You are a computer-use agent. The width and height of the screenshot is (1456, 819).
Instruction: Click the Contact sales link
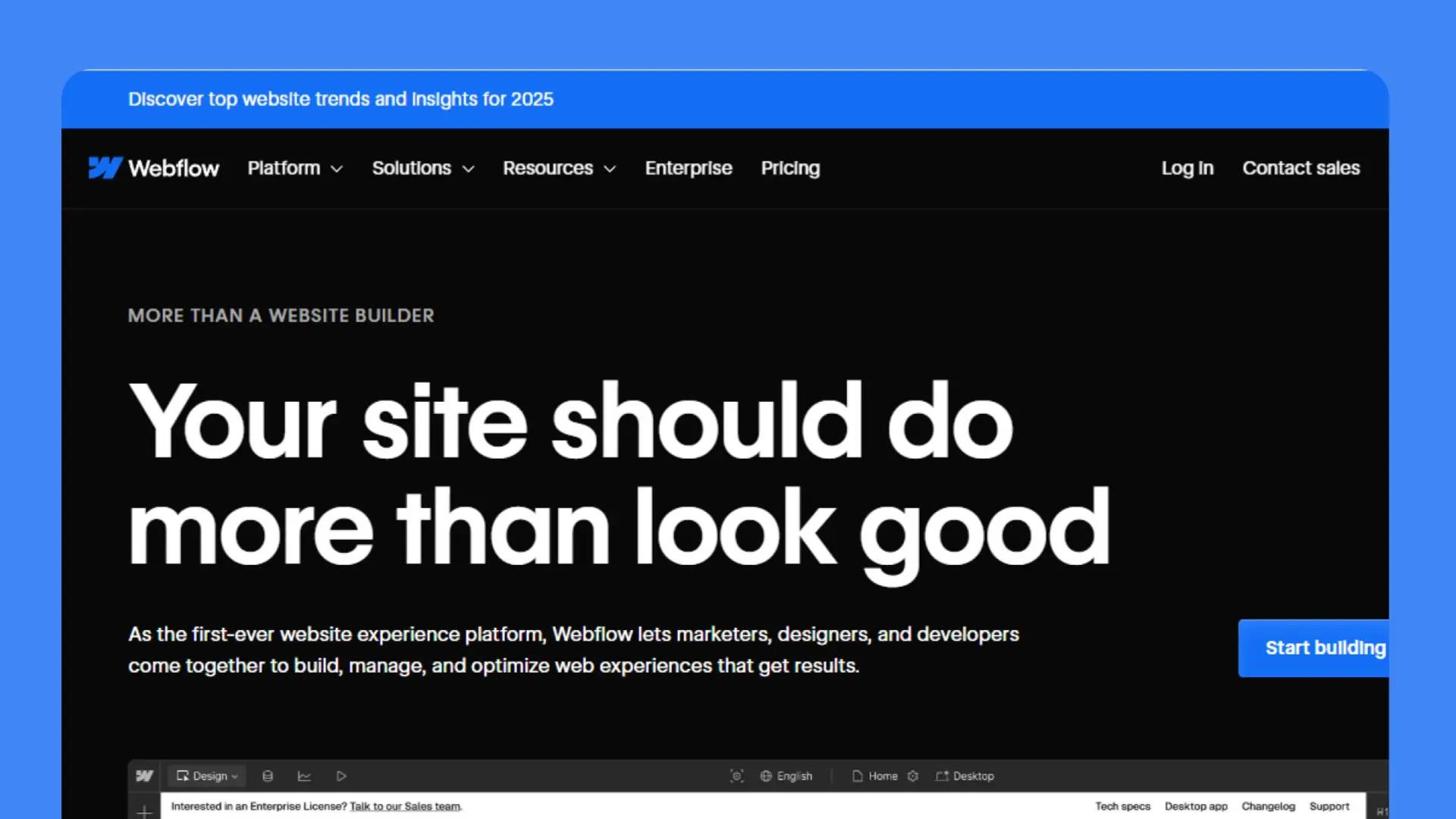pyautogui.click(x=1301, y=168)
